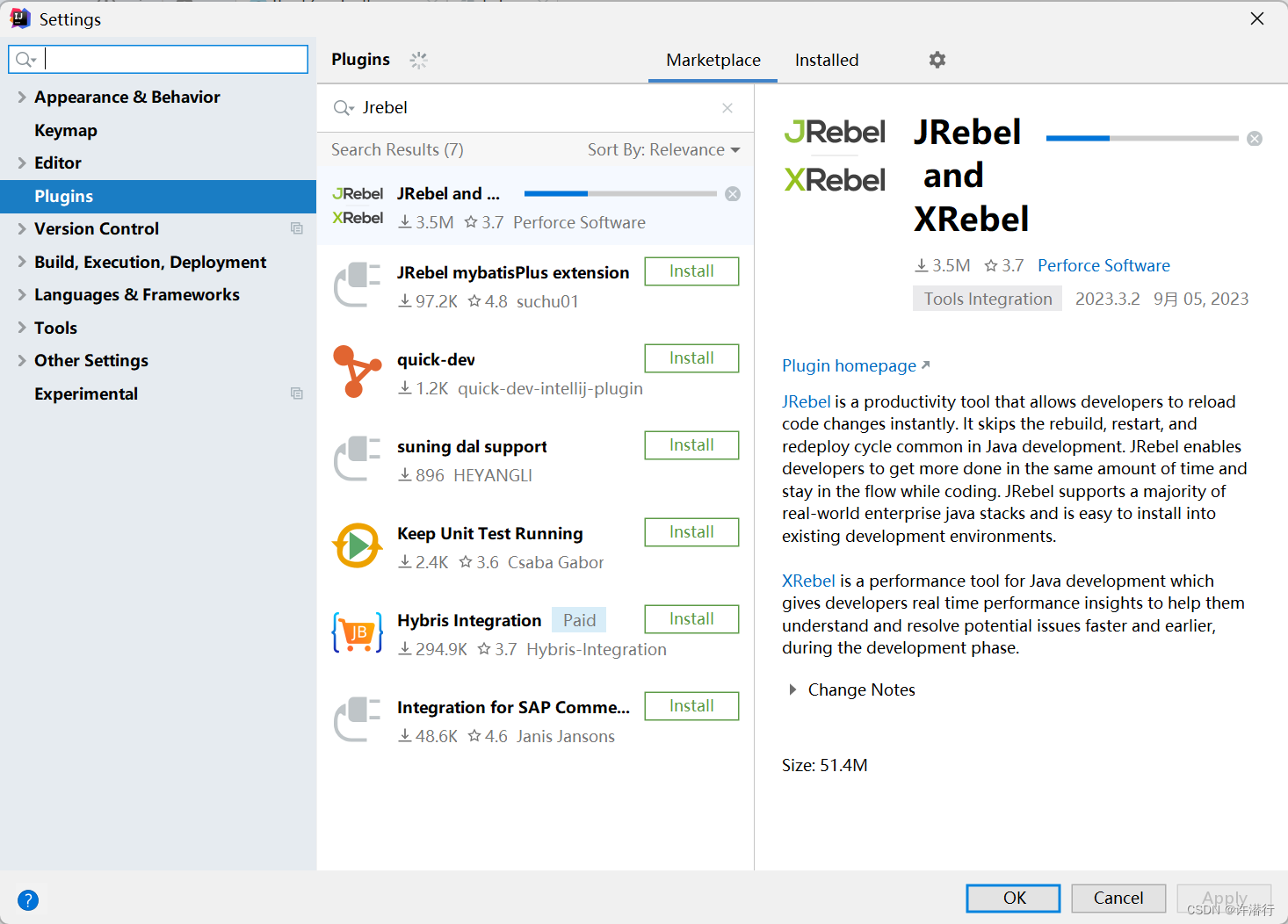
Task: Click the JRebel XRebel logo in list
Action: 358,206
